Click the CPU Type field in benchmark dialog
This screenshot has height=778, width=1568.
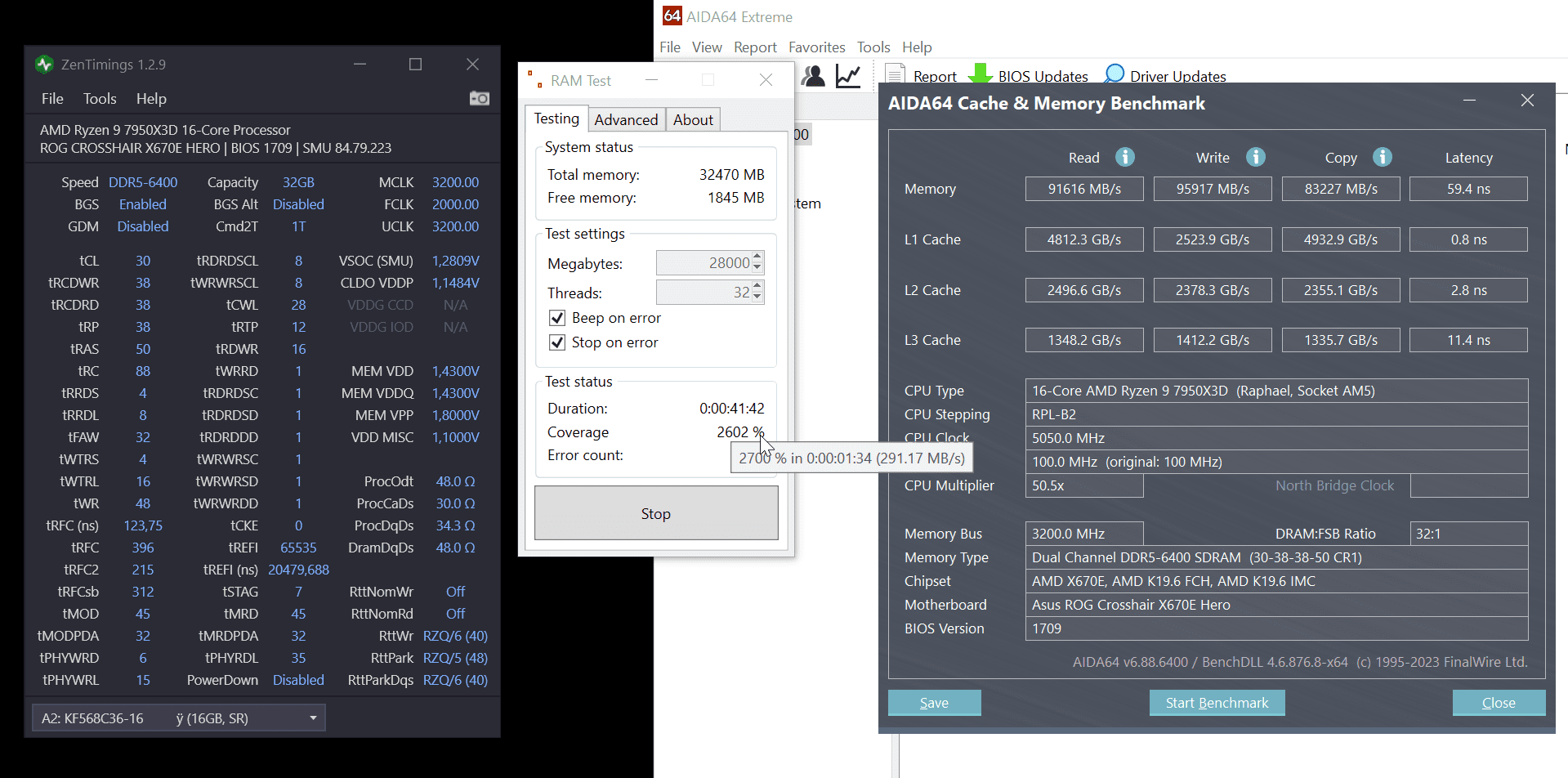pos(1276,391)
